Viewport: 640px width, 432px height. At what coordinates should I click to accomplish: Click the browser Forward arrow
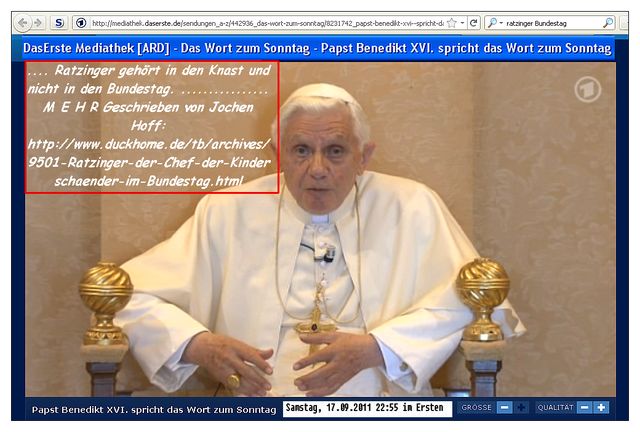[x=38, y=23]
